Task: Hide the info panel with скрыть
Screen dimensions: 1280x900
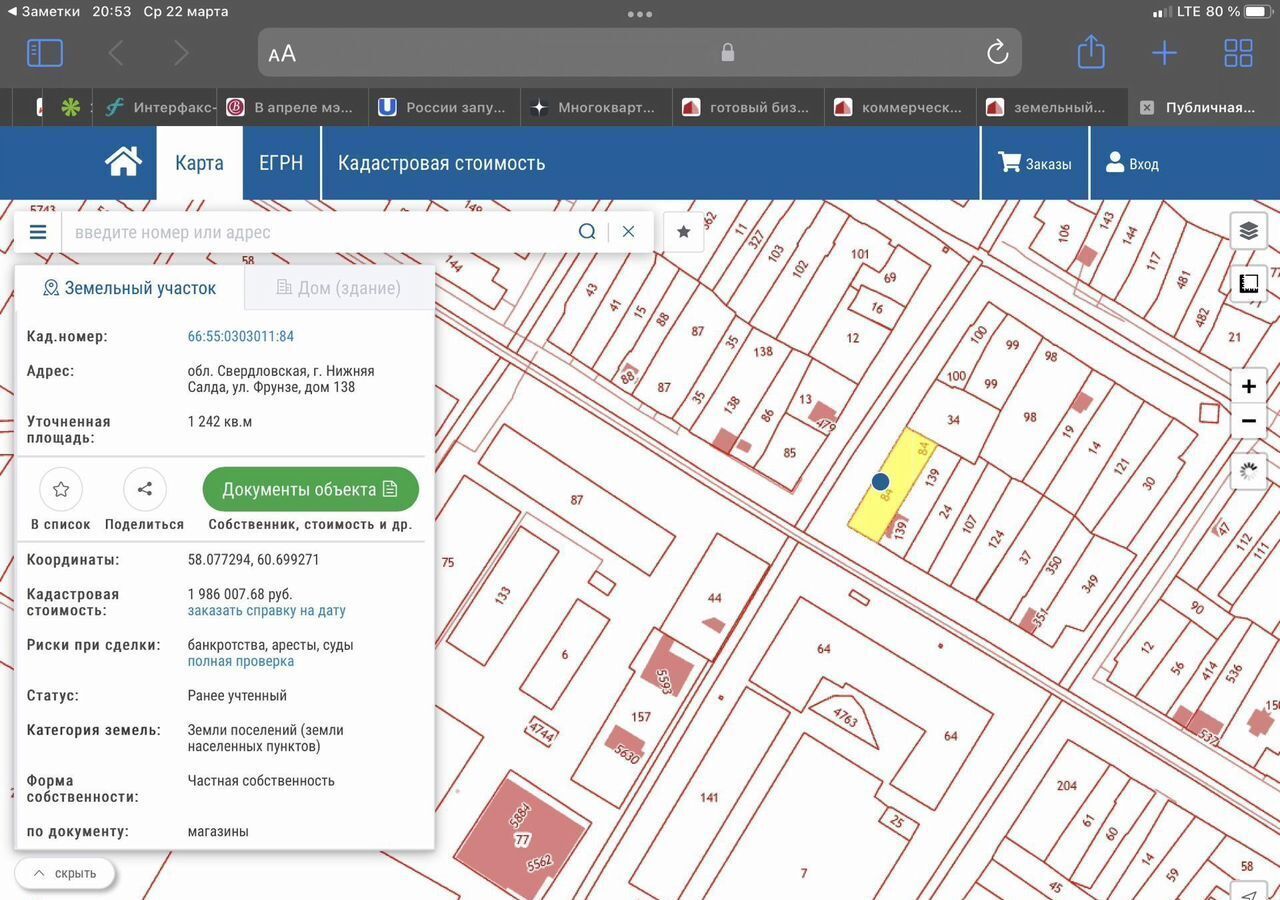Action: 65,873
